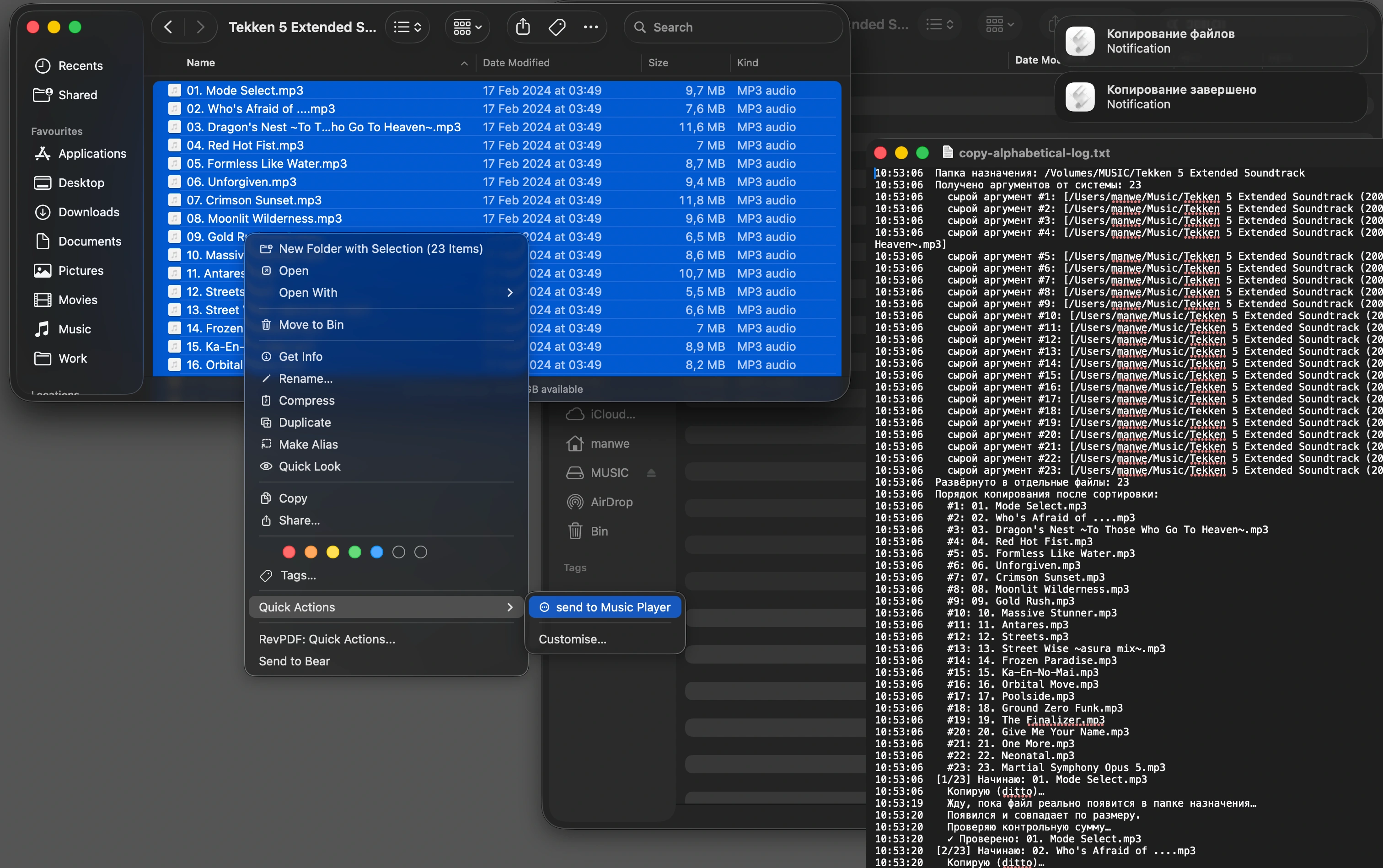This screenshot has width=1383, height=868.
Task: Select the file 07. Crimson Sunset.mp3
Action: 497,200
